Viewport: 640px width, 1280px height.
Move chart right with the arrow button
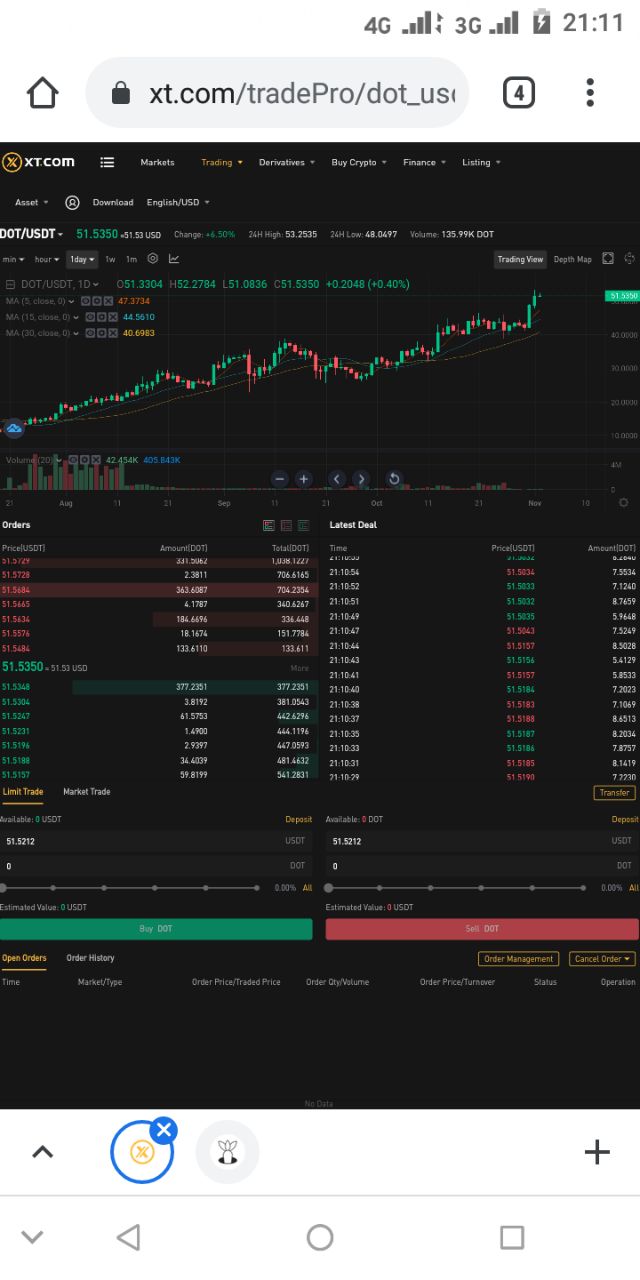(x=361, y=479)
